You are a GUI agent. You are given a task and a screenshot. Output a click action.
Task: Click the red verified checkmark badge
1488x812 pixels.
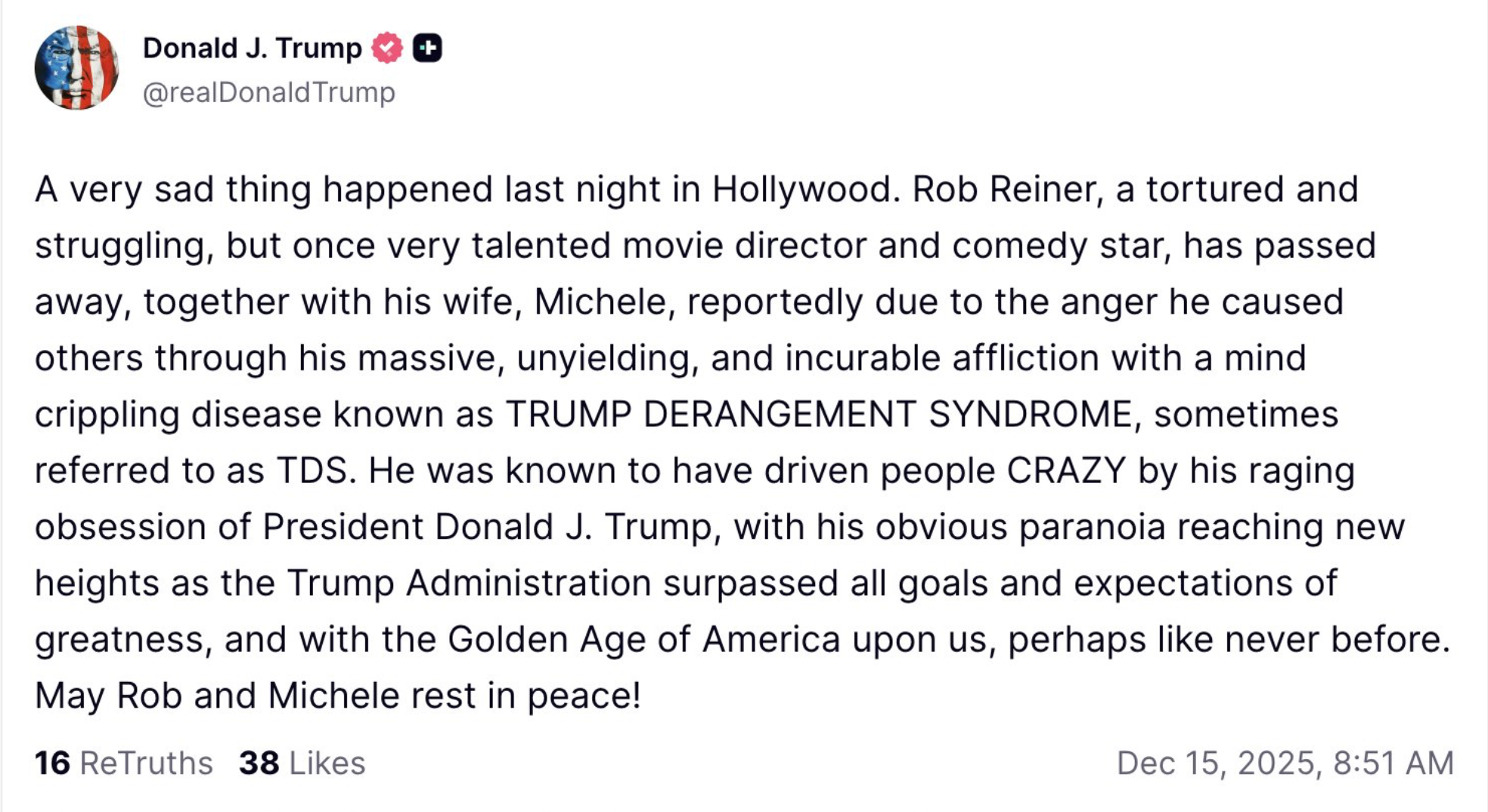coord(386,48)
